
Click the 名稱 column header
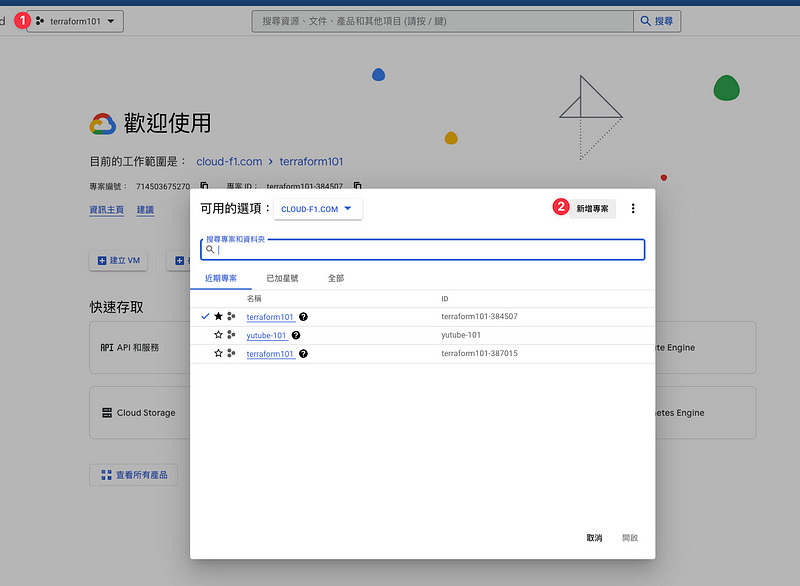254,298
